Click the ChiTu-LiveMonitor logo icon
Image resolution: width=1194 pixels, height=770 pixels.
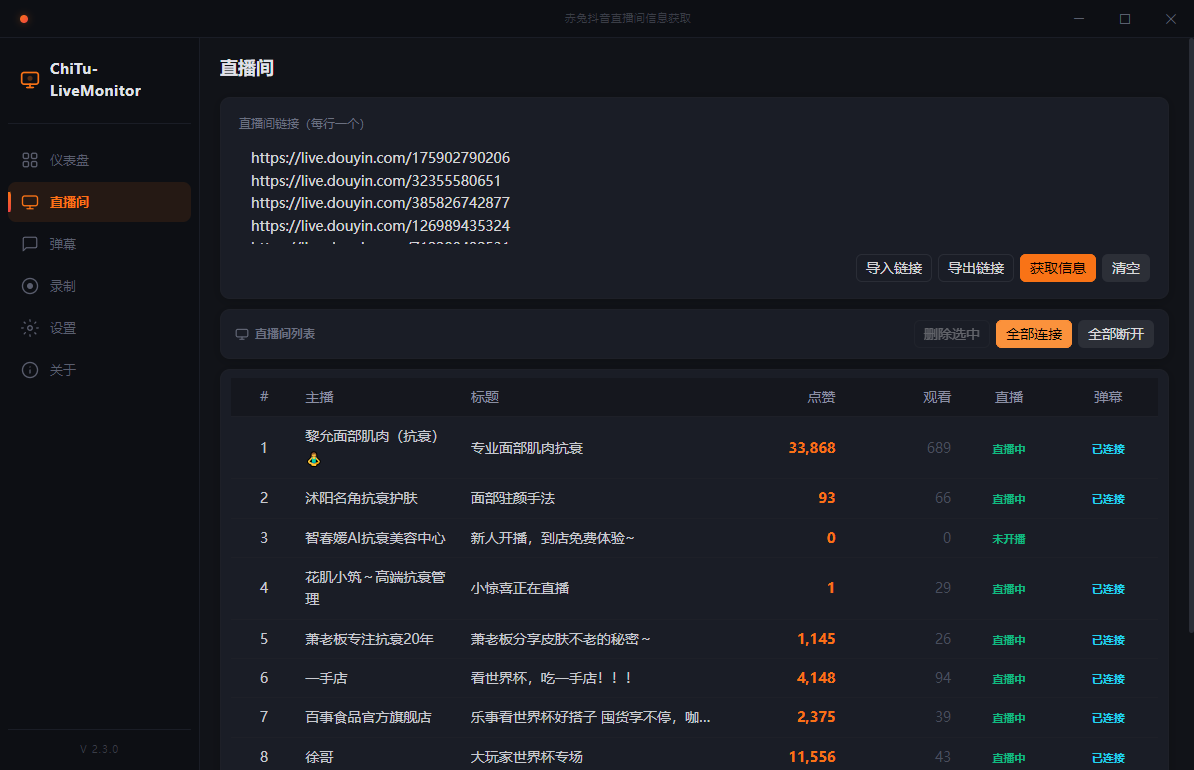[30, 80]
